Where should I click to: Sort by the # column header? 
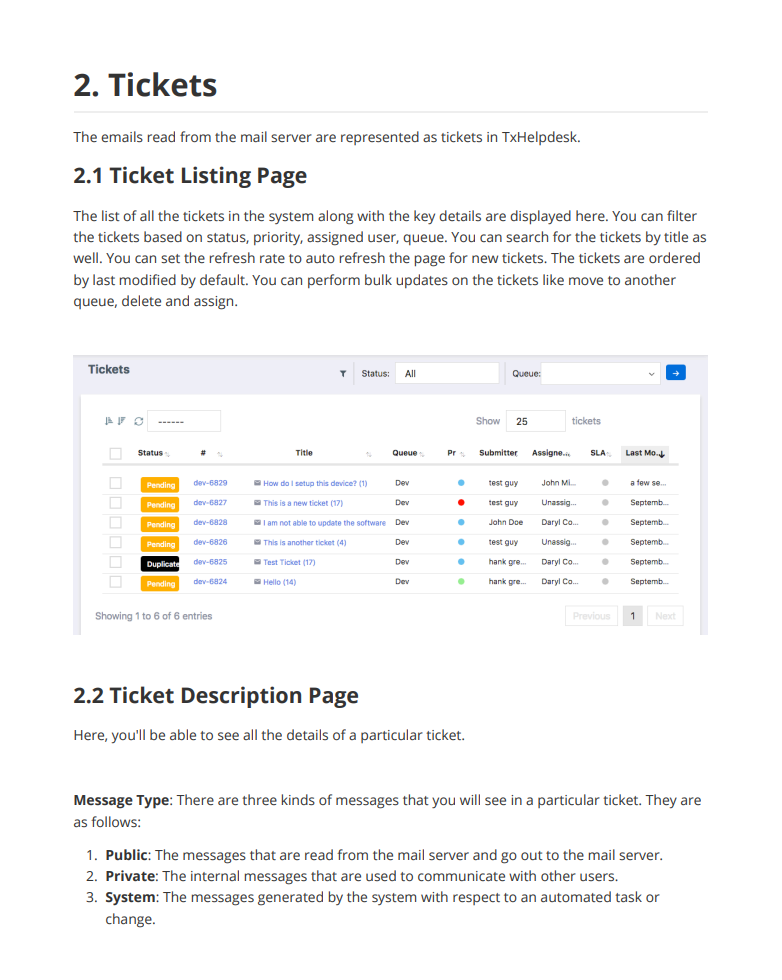click(x=211, y=453)
